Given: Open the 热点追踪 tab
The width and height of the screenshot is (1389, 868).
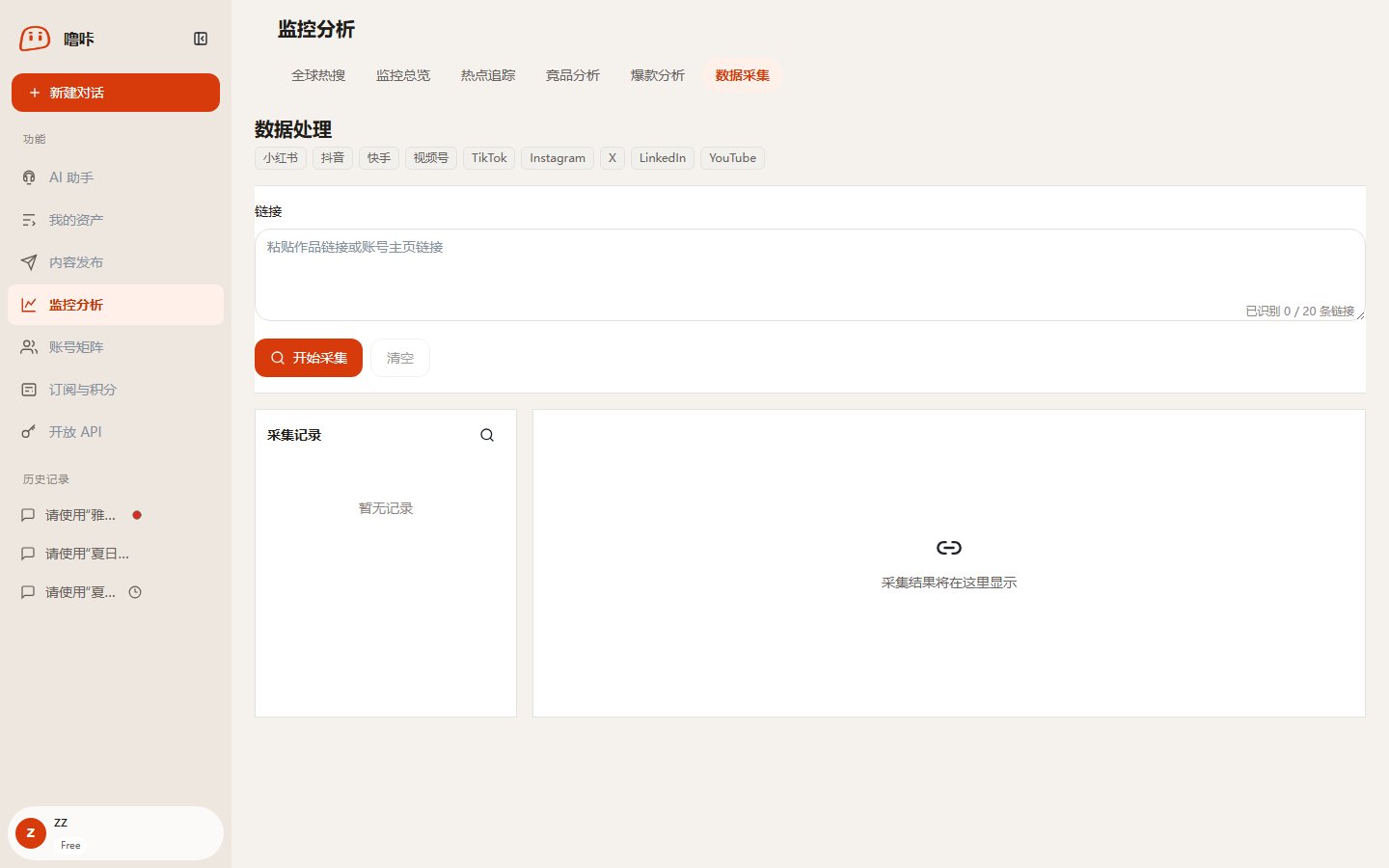Looking at the screenshot, I should (x=488, y=75).
